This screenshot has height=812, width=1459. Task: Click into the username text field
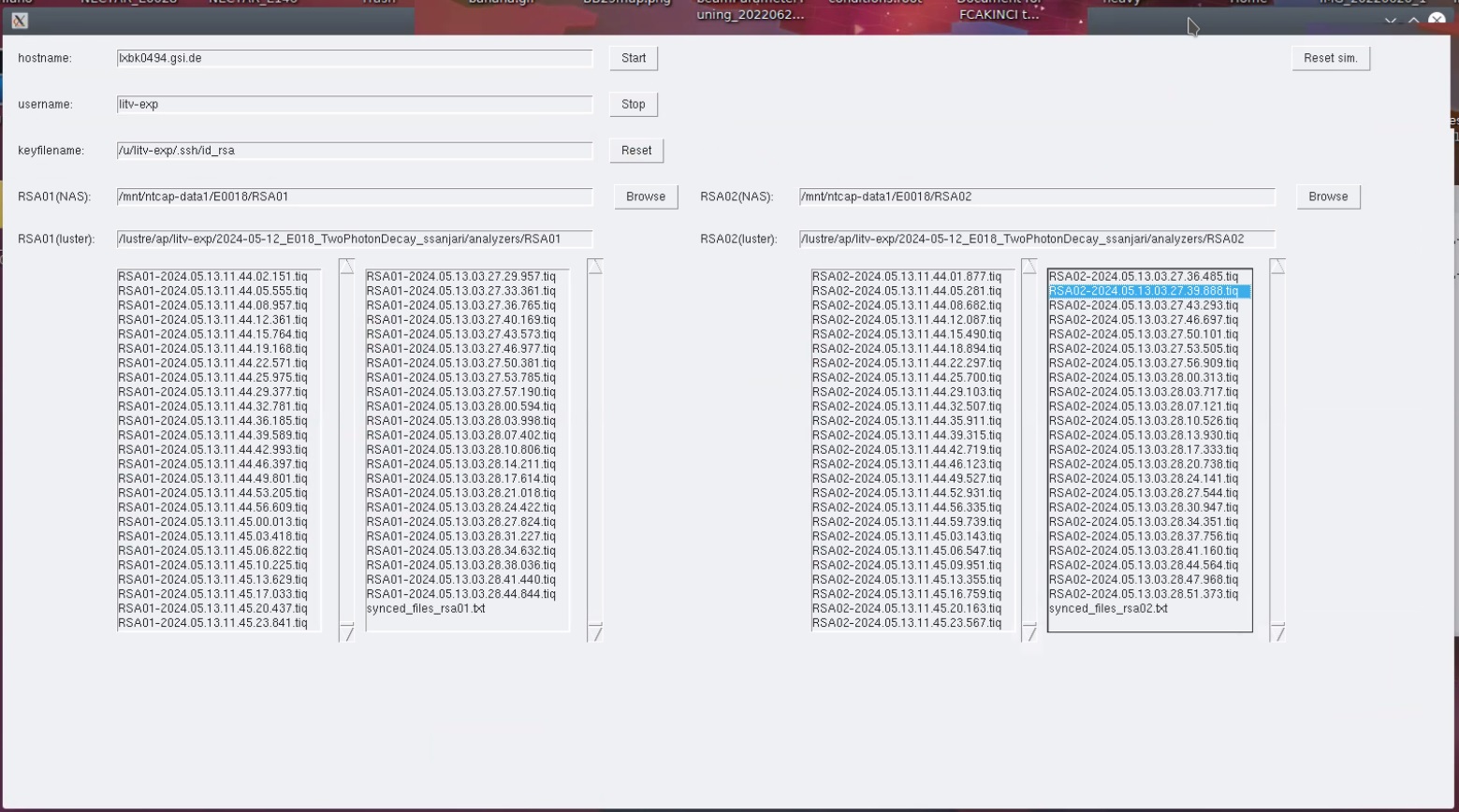pyautogui.click(x=355, y=104)
